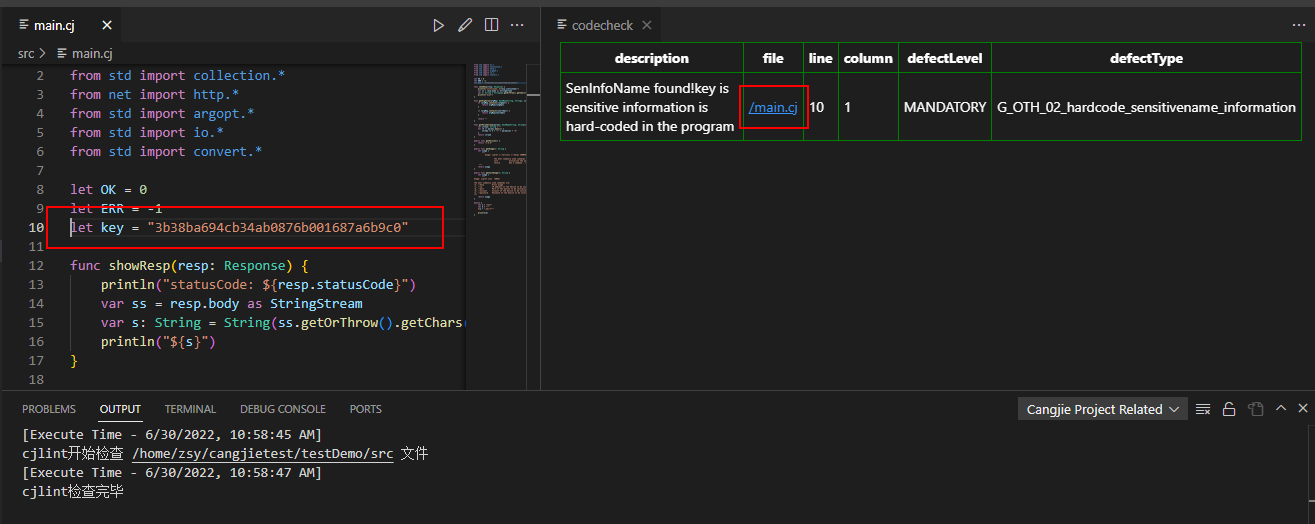
Task: Open the /main.cj link in codecheck table
Action: (x=772, y=107)
